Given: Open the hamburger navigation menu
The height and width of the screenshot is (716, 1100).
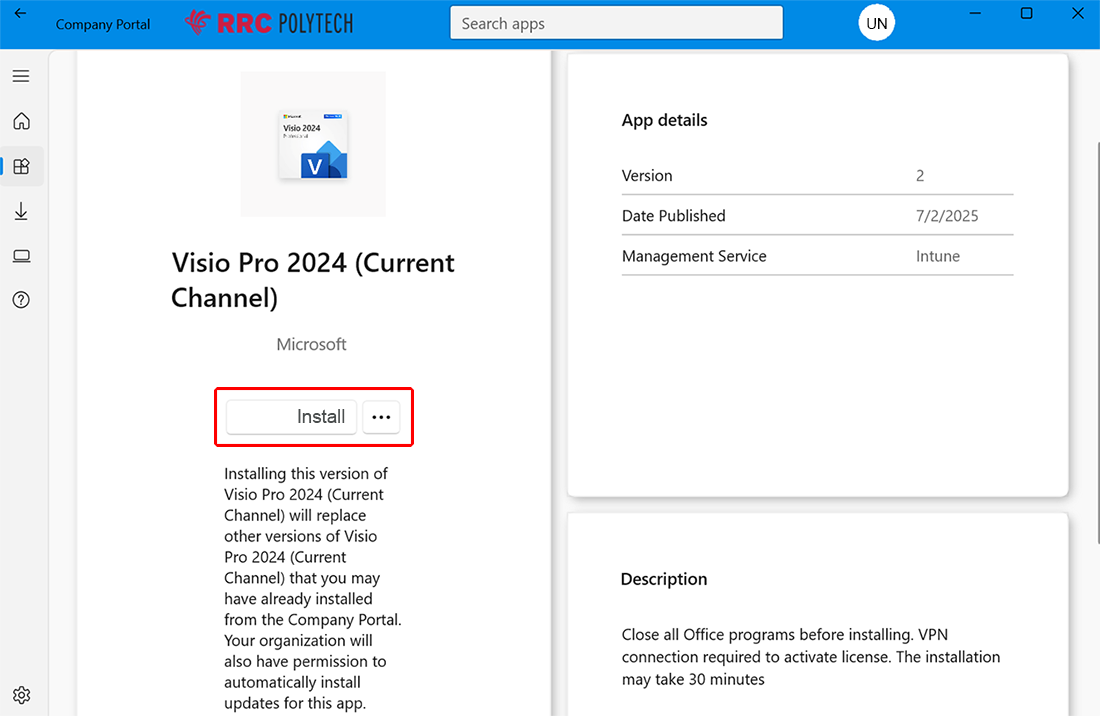Looking at the screenshot, I should 21,76.
